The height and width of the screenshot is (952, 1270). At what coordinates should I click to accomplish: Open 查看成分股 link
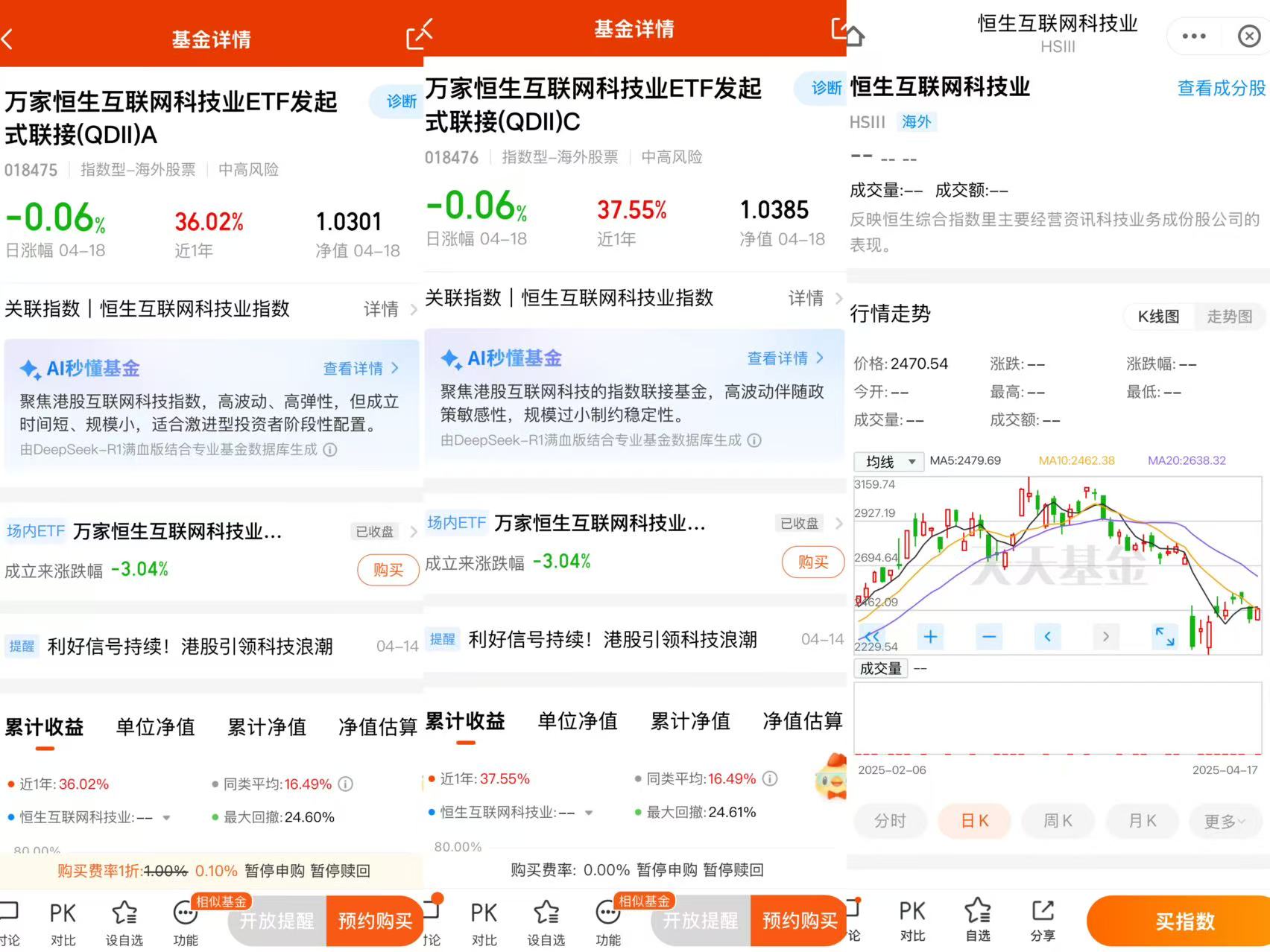[1222, 88]
